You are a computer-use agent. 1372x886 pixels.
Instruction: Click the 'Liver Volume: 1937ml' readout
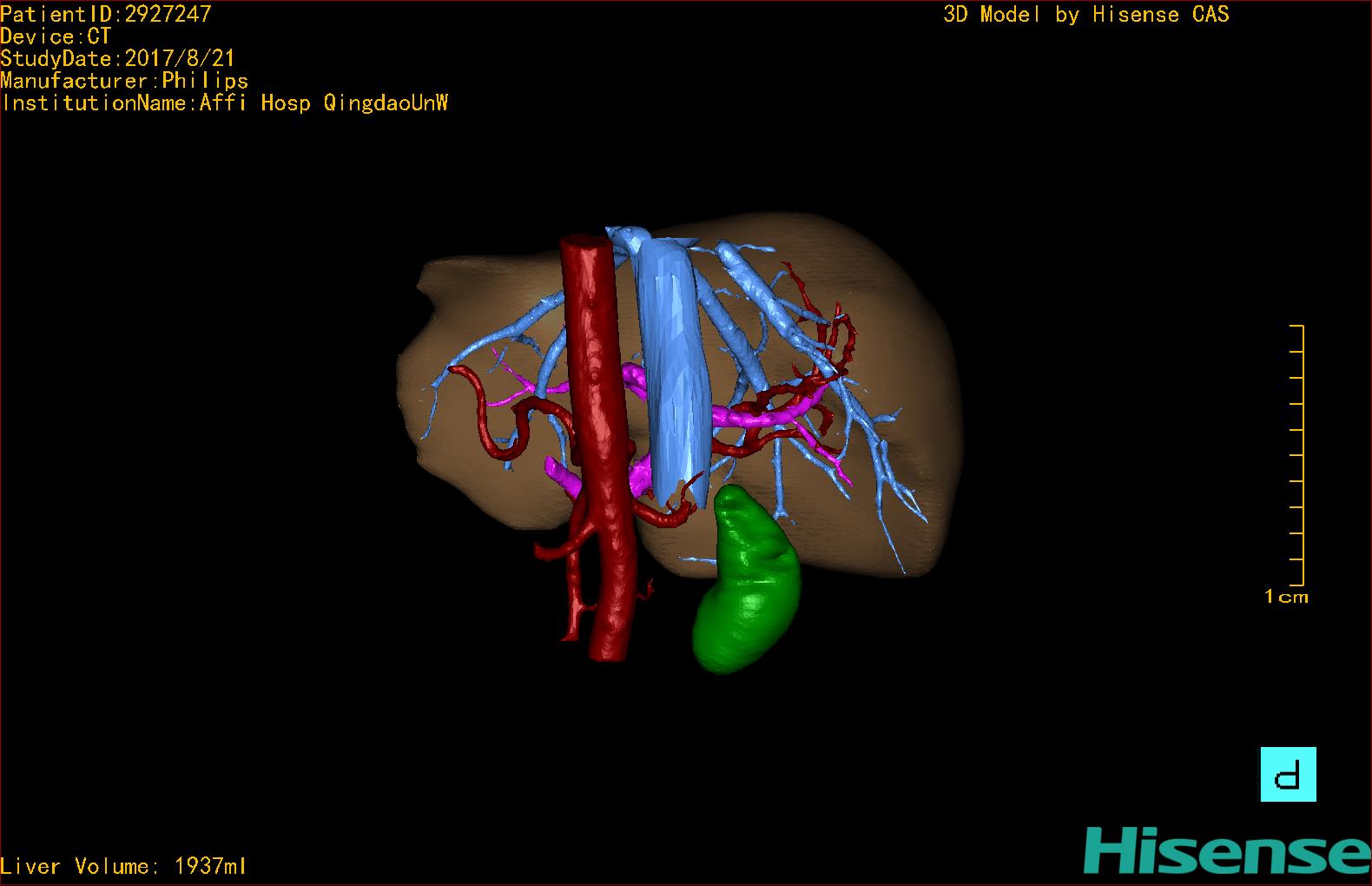(123, 866)
